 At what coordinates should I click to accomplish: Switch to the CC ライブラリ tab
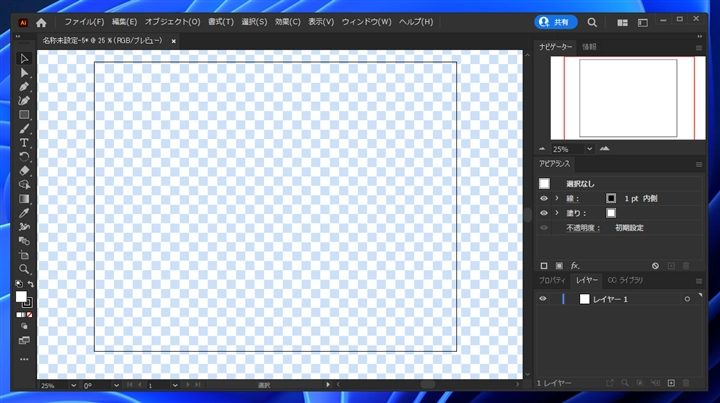(x=625, y=280)
